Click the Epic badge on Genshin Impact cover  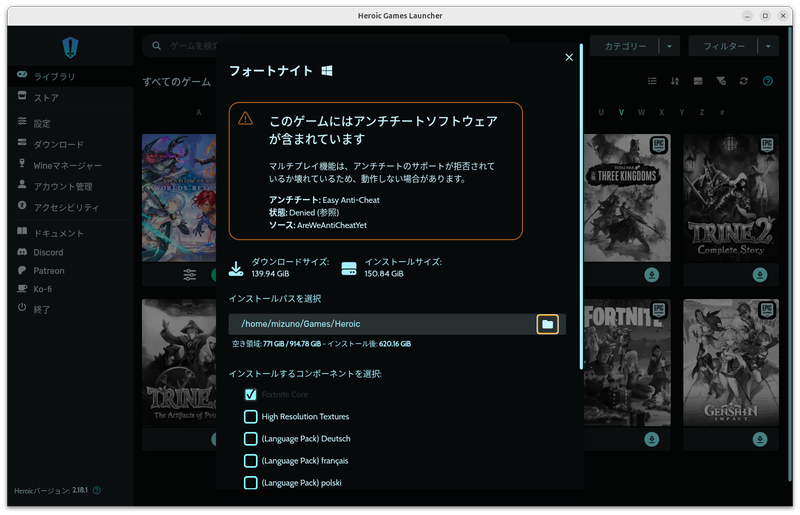(767, 310)
